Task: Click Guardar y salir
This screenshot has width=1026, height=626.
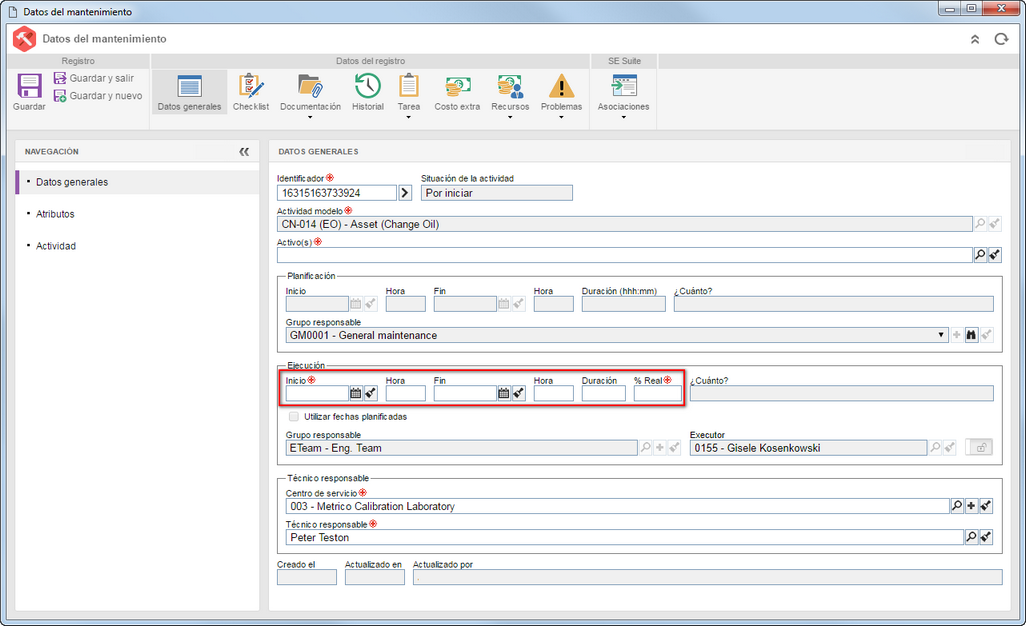Action: 94,78
